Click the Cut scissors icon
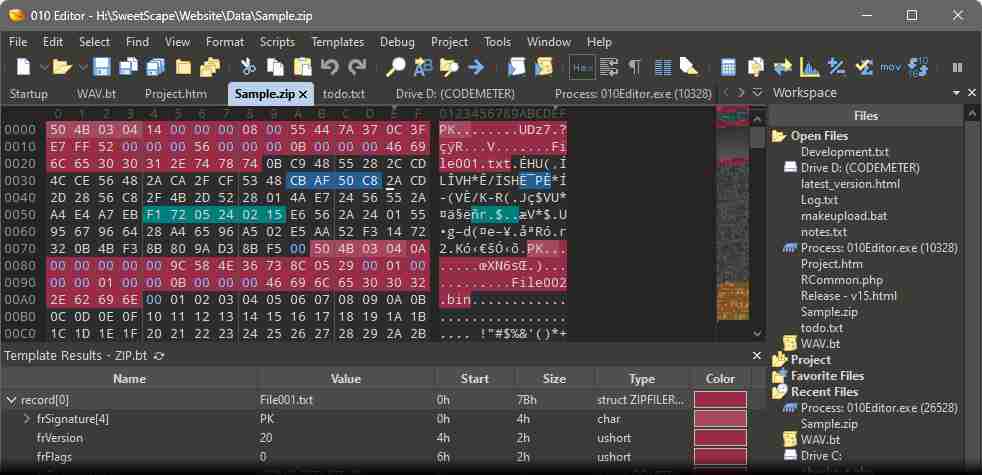Image resolution: width=982 pixels, height=475 pixels. pos(248,67)
